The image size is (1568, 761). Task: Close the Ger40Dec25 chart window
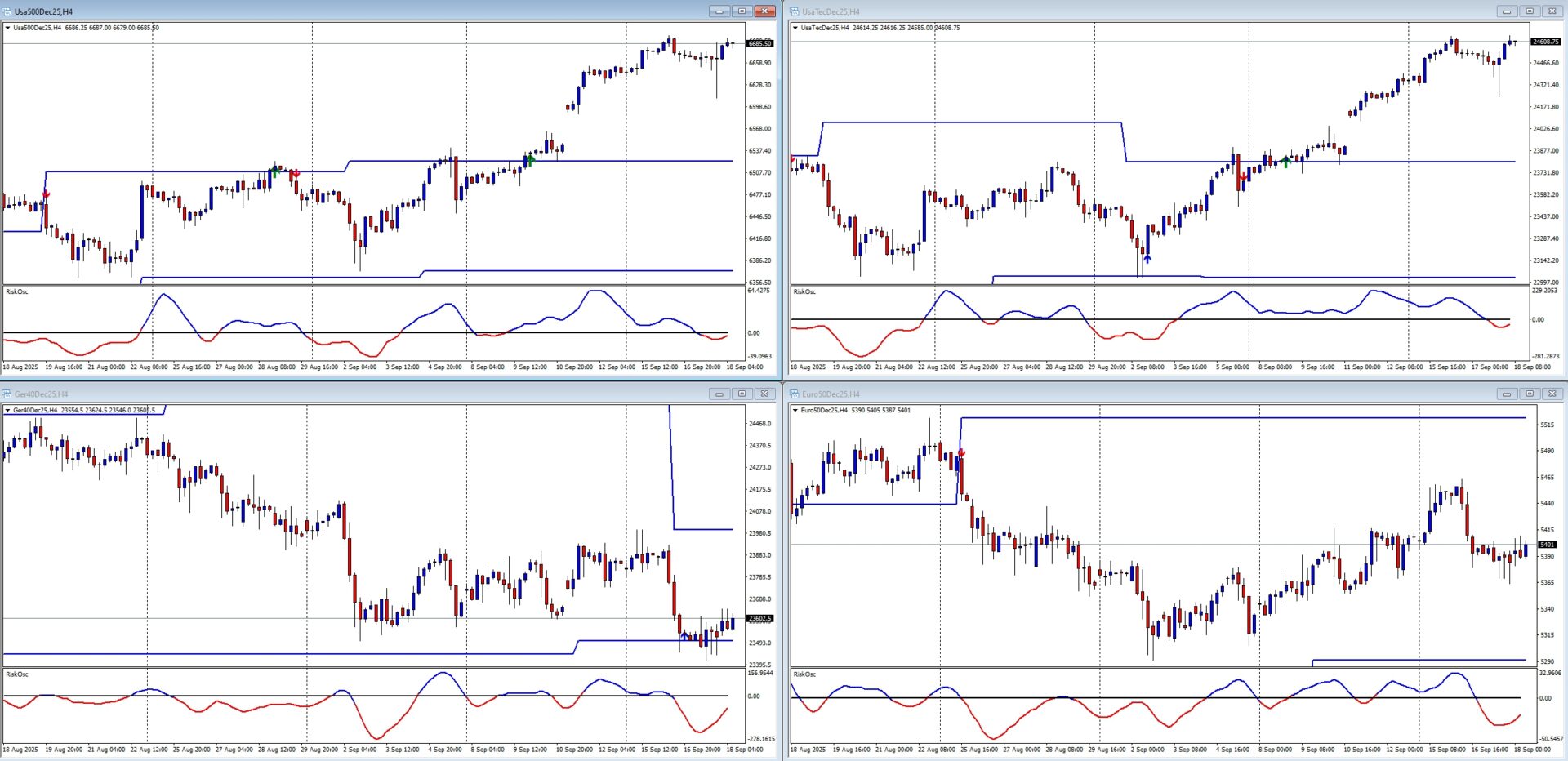(x=764, y=394)
